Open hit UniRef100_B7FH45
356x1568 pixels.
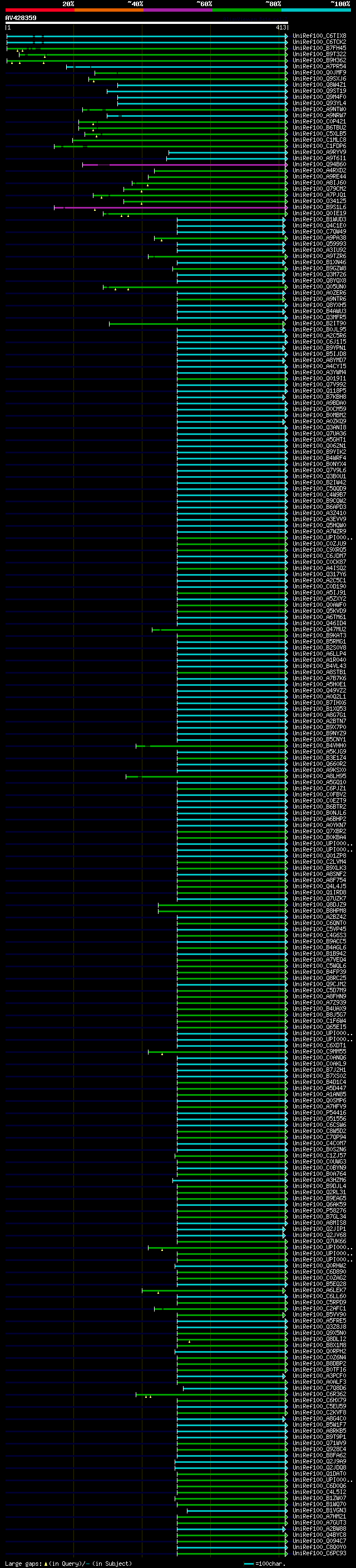click(x=319, y=48)
